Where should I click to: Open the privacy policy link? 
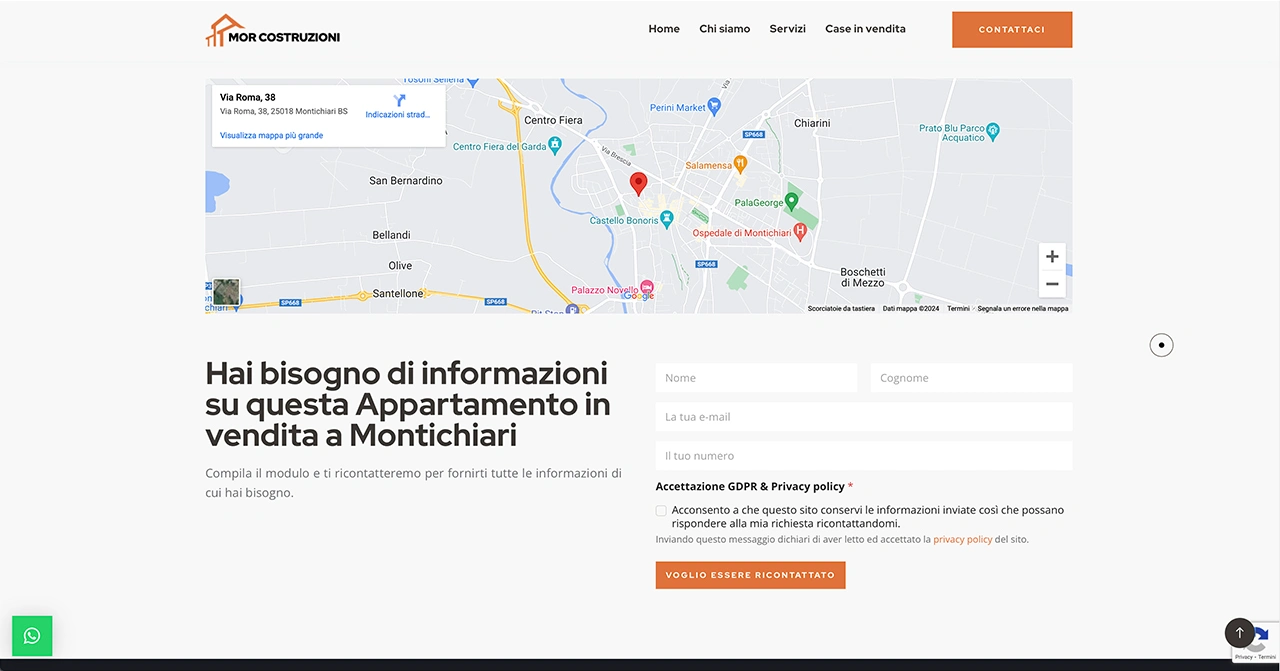(x=962, y=539)
